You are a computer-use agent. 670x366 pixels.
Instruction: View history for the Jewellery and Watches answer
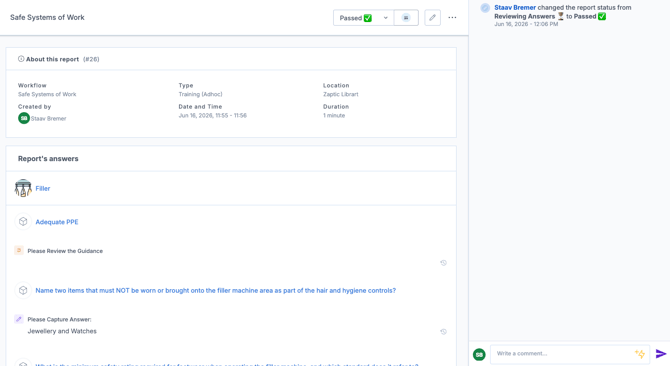pyautogui.click(x=444, y=331)
